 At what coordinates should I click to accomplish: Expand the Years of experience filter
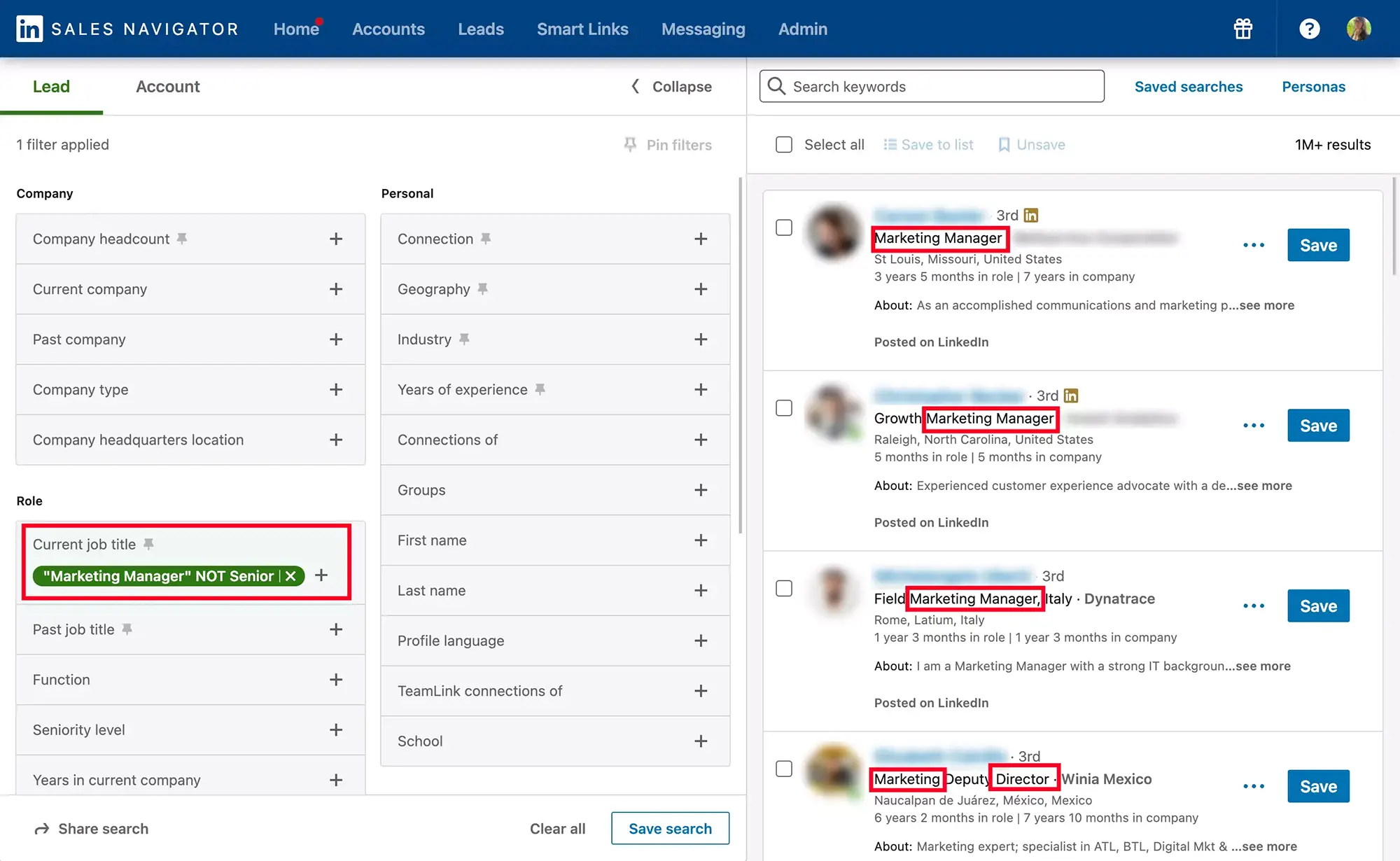click(x=700, y=389)
